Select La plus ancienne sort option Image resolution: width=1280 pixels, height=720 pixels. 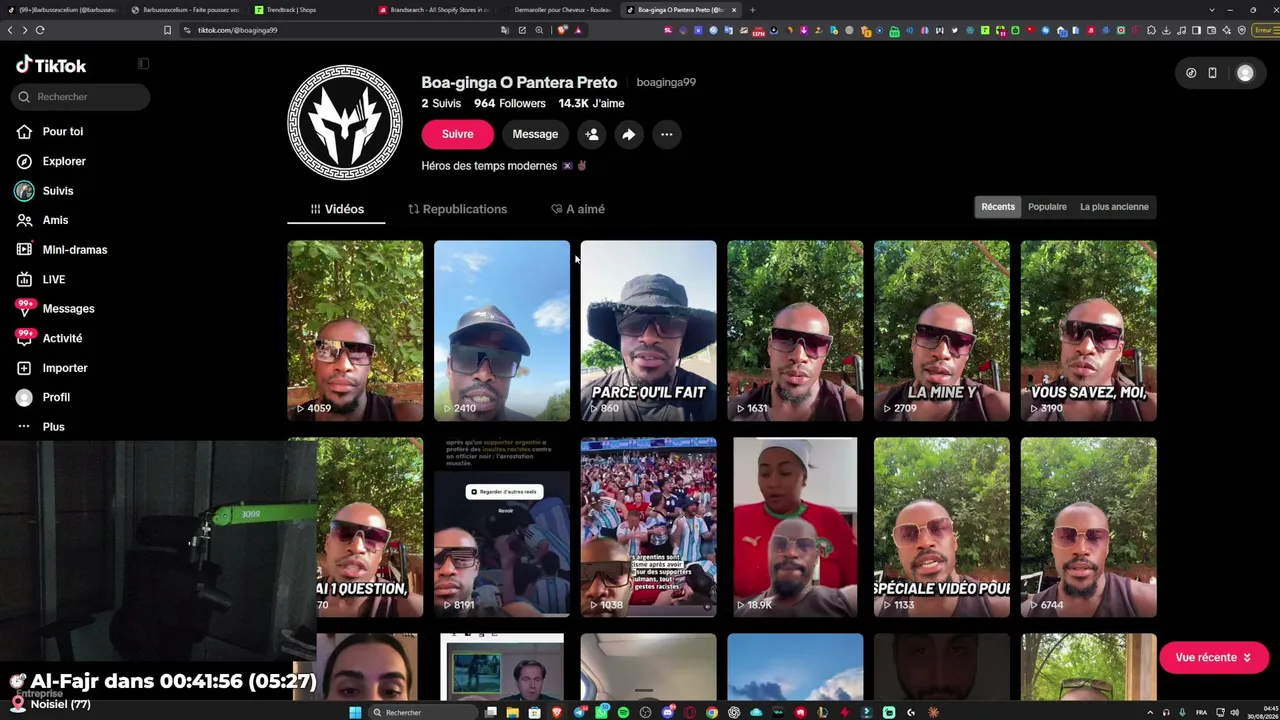(x=1114, y=207)
